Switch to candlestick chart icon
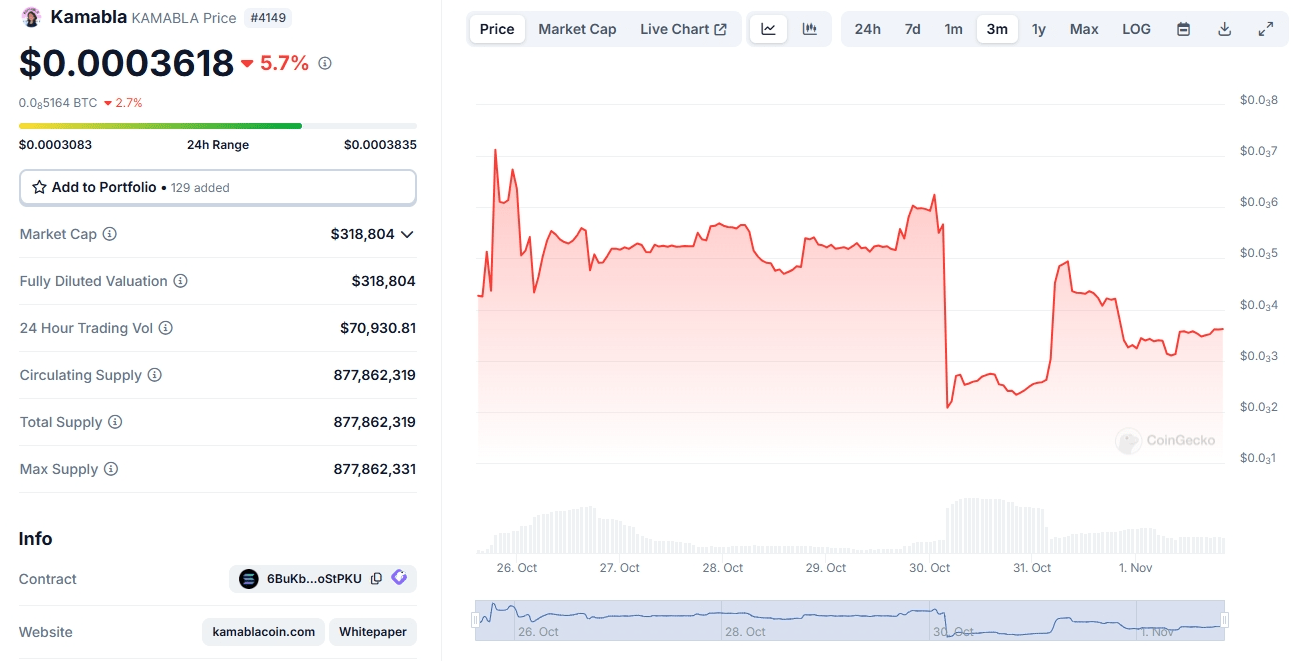This screenshot has height=661, width=1306. [x=810, y=29]
